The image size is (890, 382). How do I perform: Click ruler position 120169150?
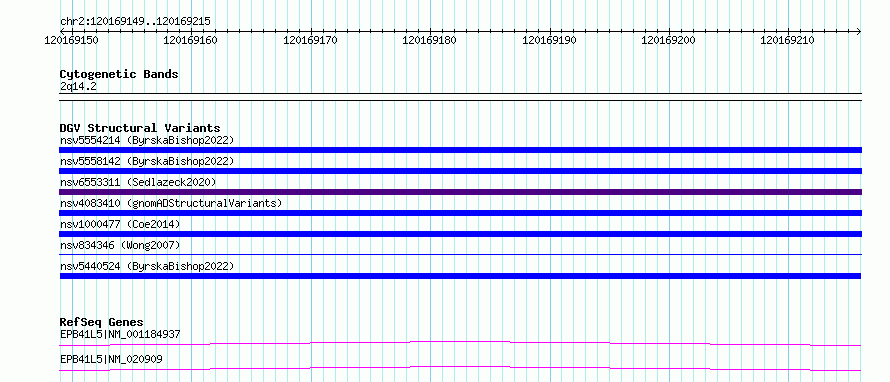tap(72, 40)
